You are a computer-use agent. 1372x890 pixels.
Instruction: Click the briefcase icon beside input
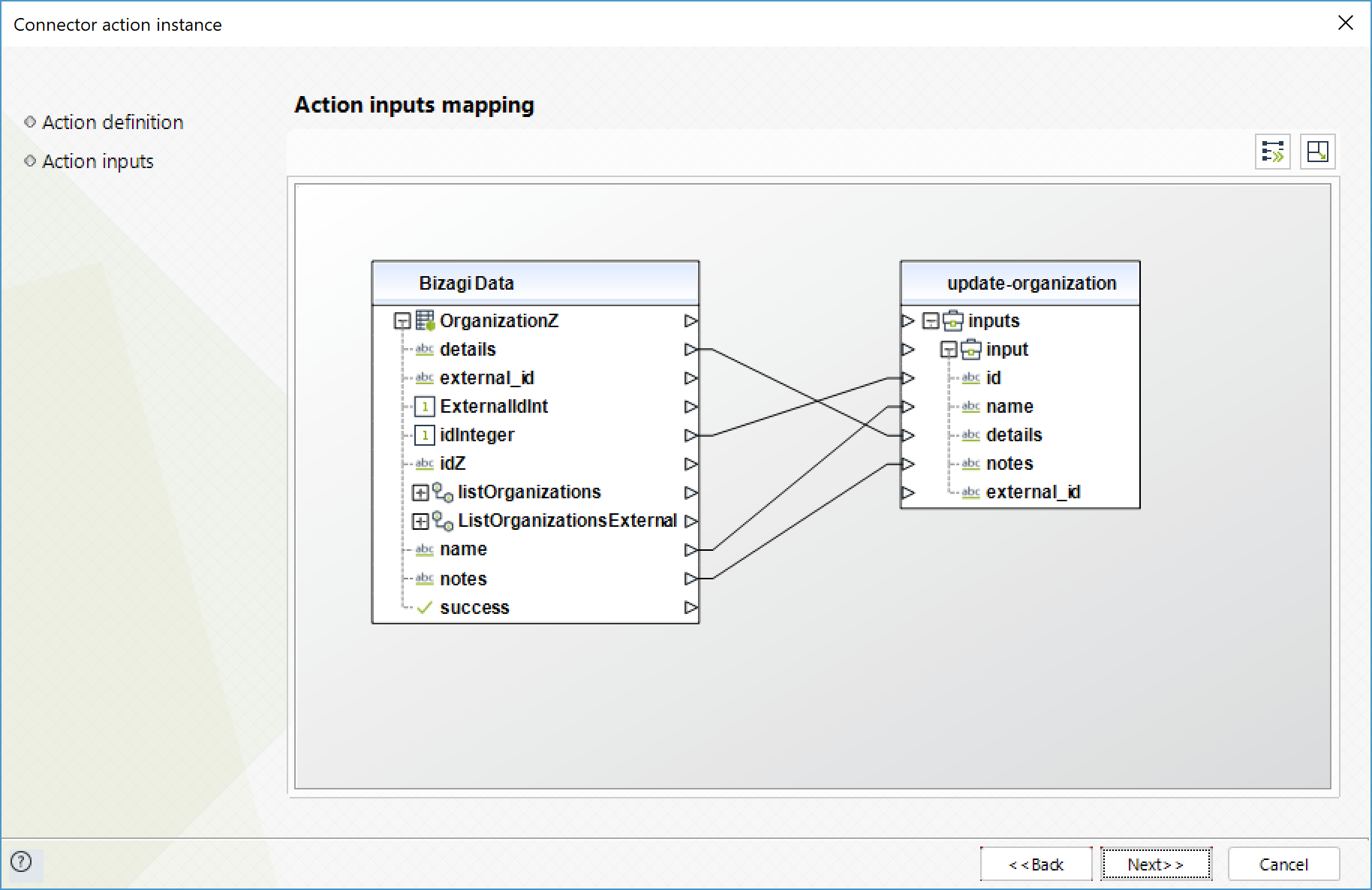(971, 349)
